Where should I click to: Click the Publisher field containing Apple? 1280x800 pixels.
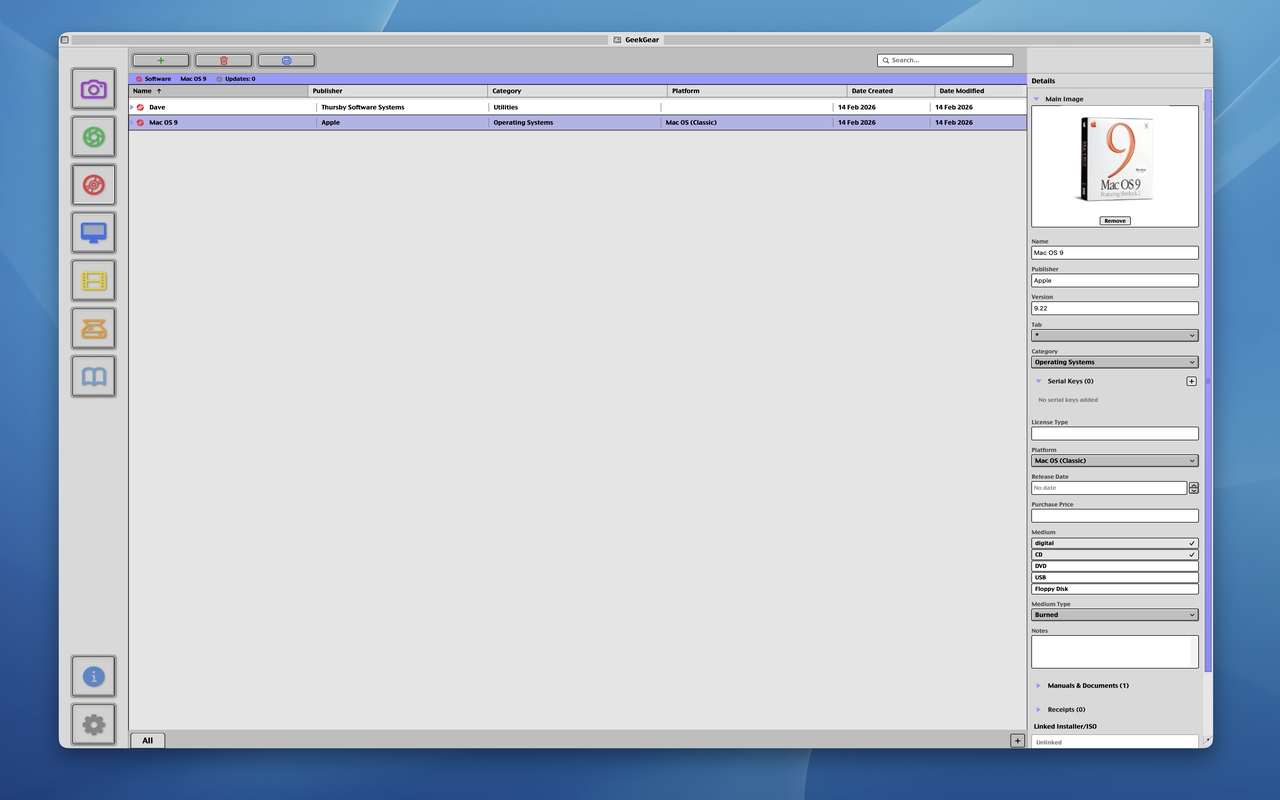coord(1115,281)
